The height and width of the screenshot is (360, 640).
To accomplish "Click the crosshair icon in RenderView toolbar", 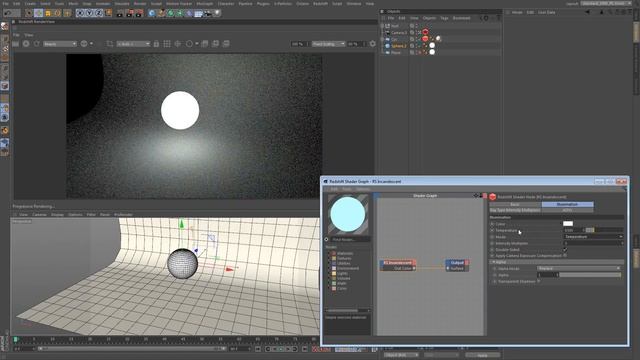I will pyautogui.click(x=178, y=44).
